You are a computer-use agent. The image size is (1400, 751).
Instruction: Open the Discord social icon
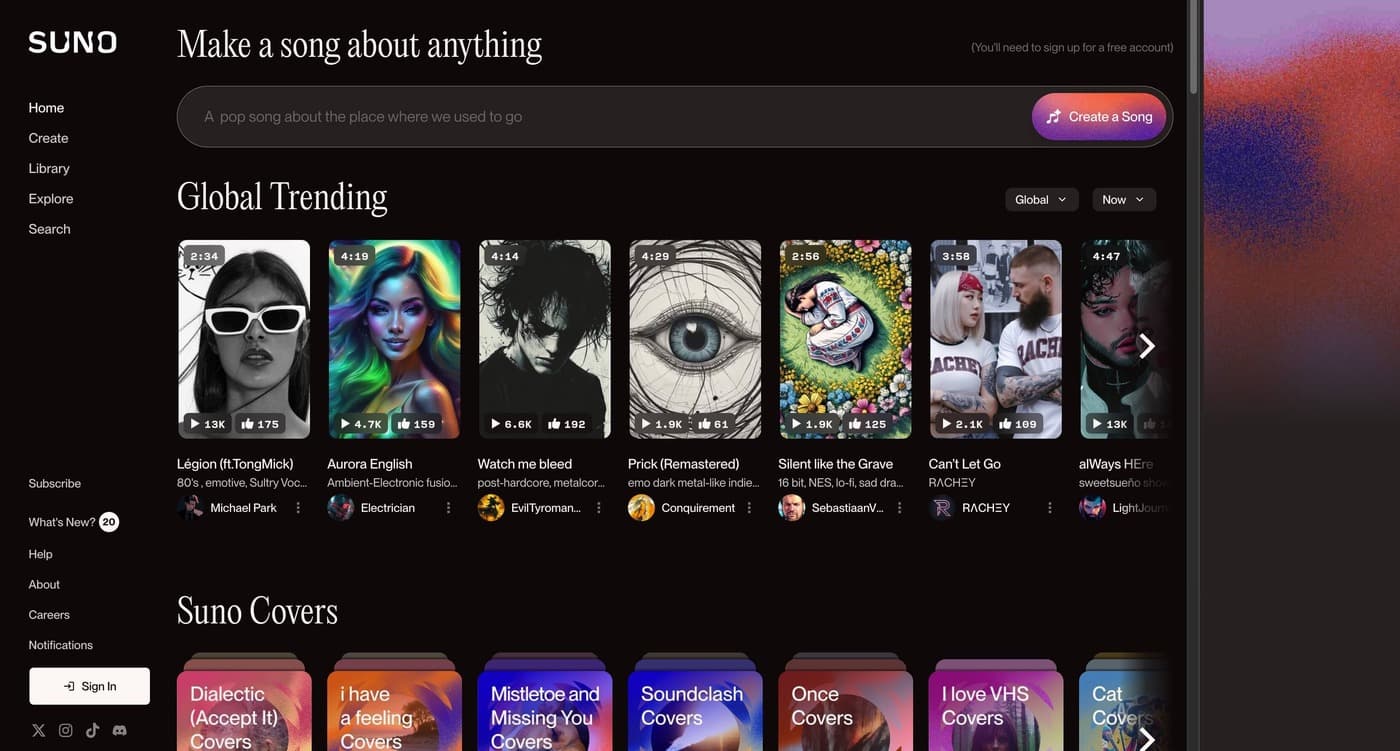click(119, 731)
